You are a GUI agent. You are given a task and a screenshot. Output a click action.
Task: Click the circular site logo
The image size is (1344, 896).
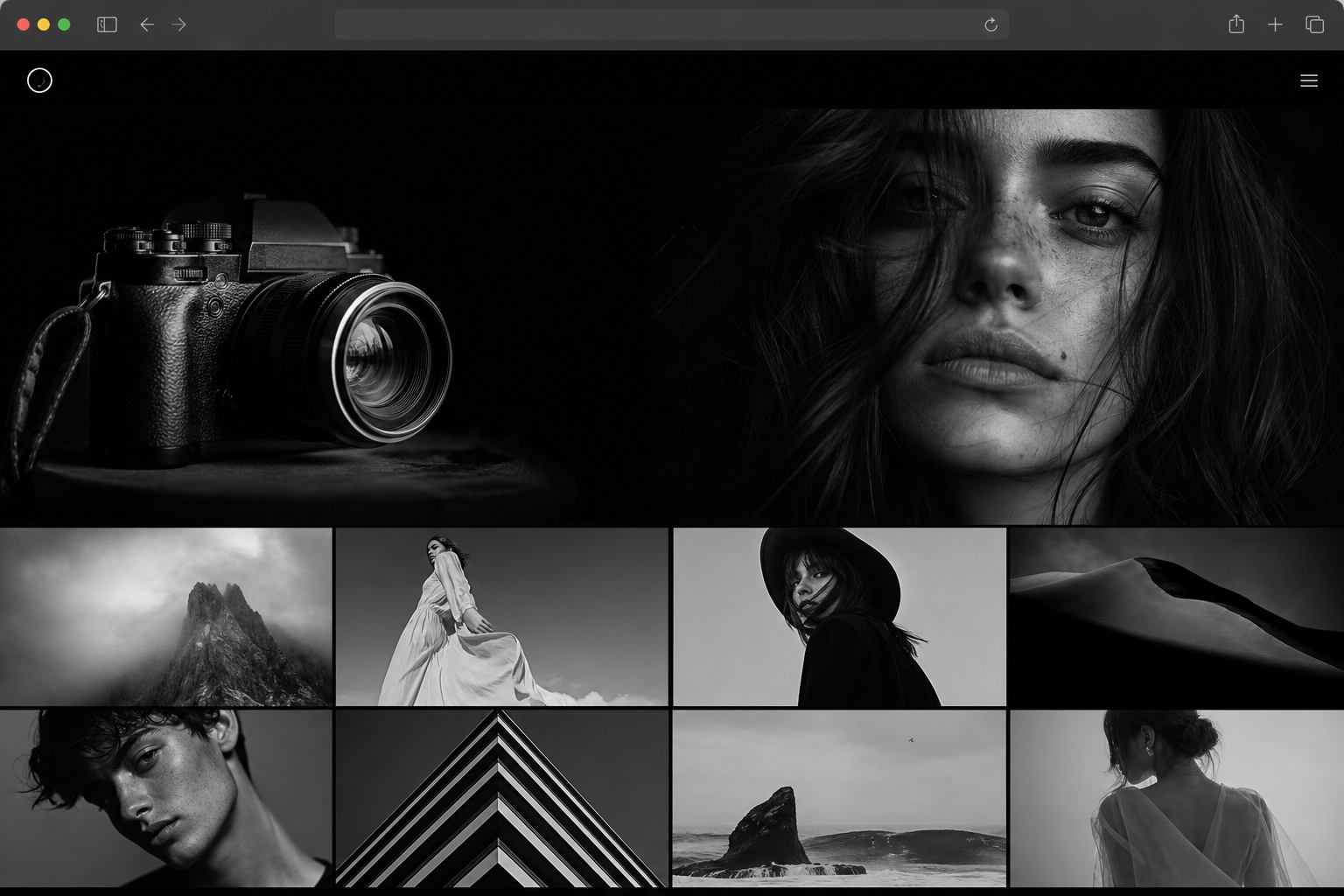[x=39, y=80]
